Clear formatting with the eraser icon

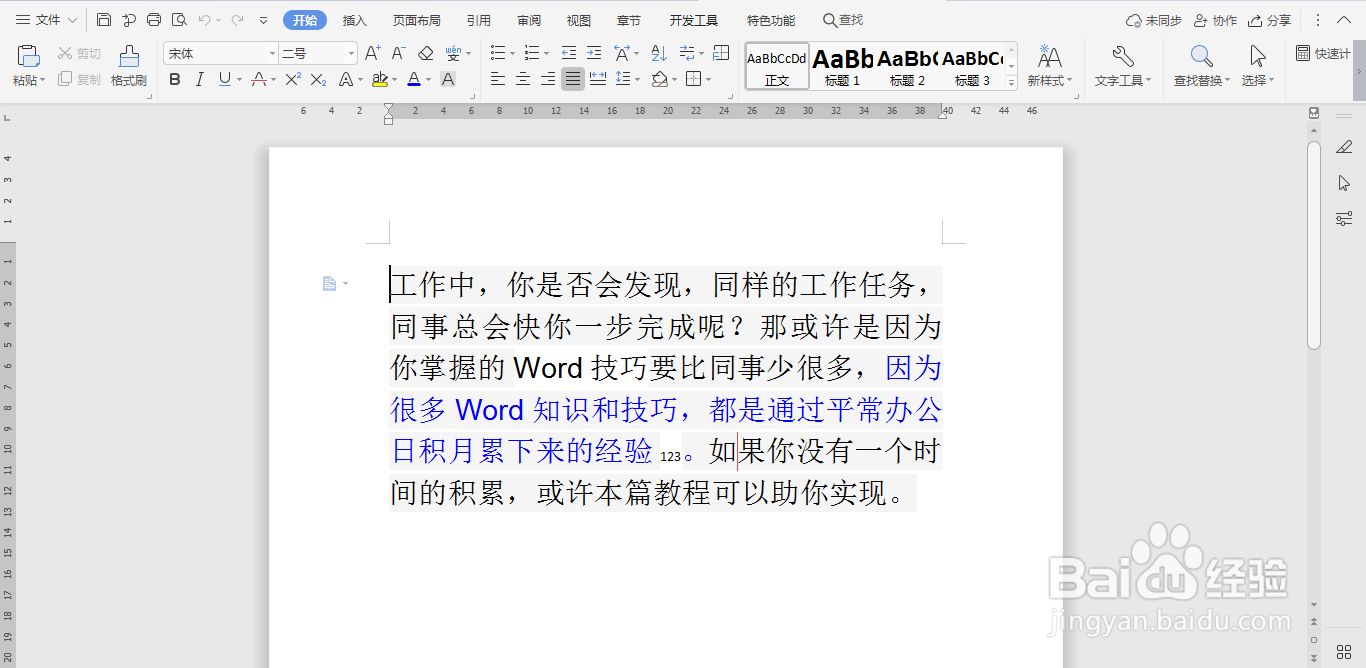tap(427, 52)
